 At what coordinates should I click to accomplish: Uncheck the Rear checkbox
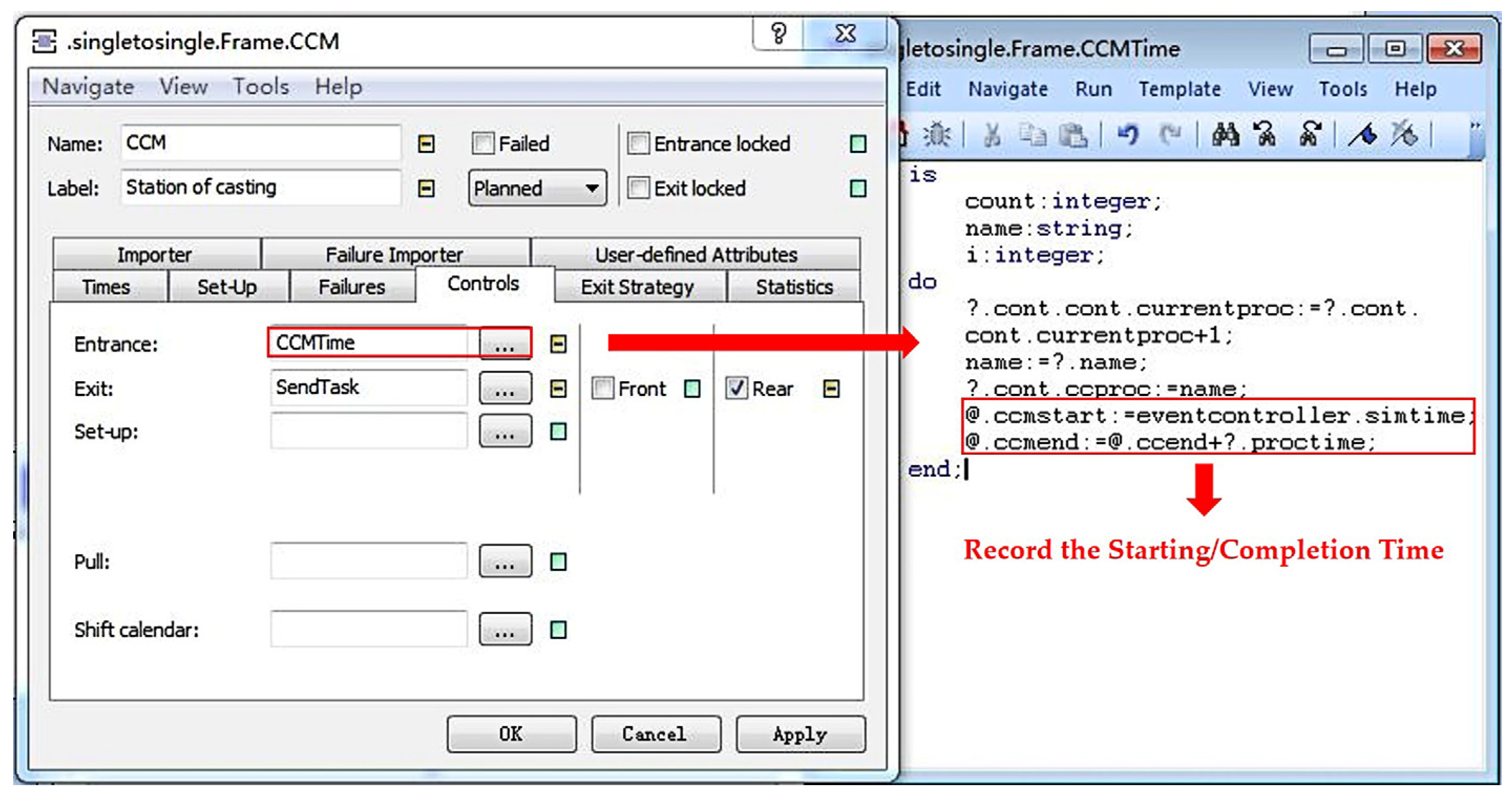pos(736,389)
